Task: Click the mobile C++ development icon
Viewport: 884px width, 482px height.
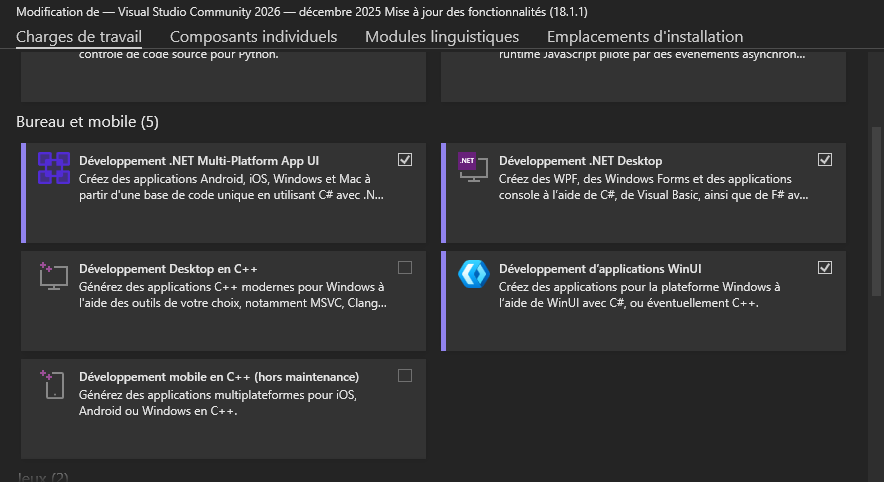Action: click(x=52, y=384)
